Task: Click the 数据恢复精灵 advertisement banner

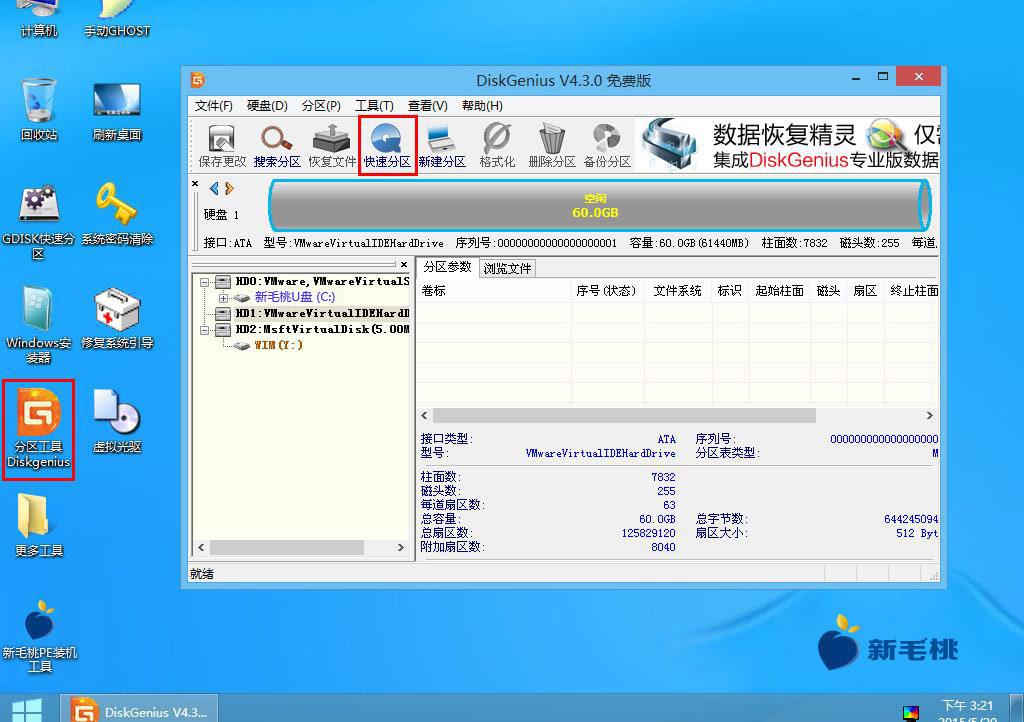Action: (788, 145)
